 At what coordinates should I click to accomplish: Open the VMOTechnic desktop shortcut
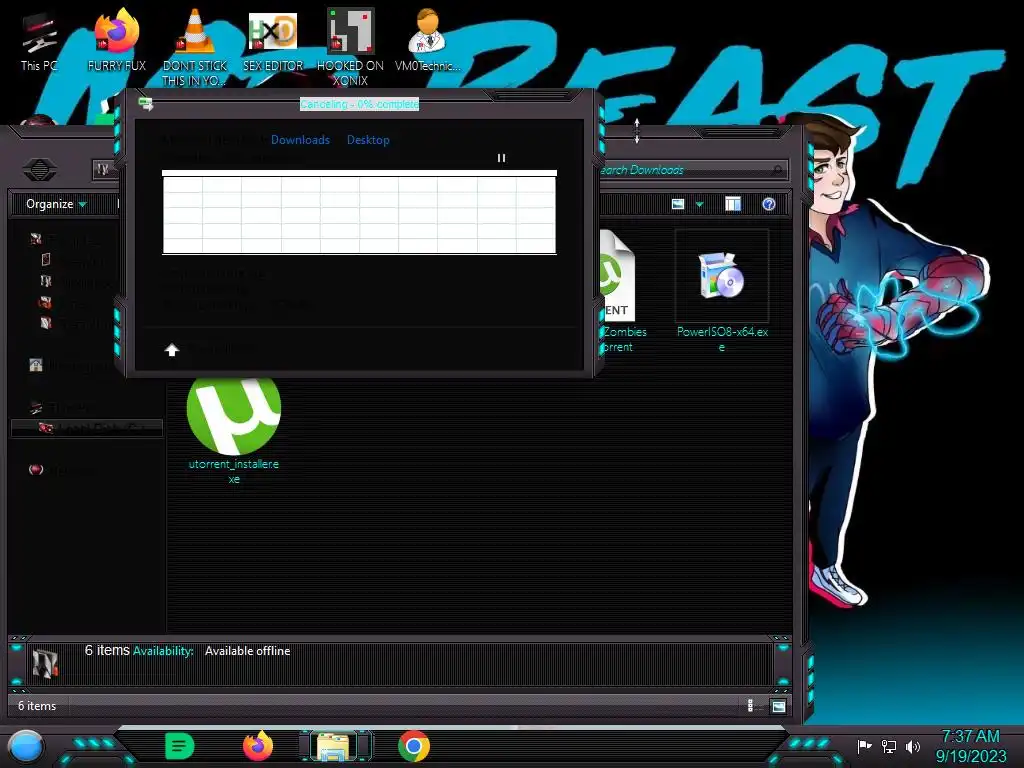tap(427, 40)
